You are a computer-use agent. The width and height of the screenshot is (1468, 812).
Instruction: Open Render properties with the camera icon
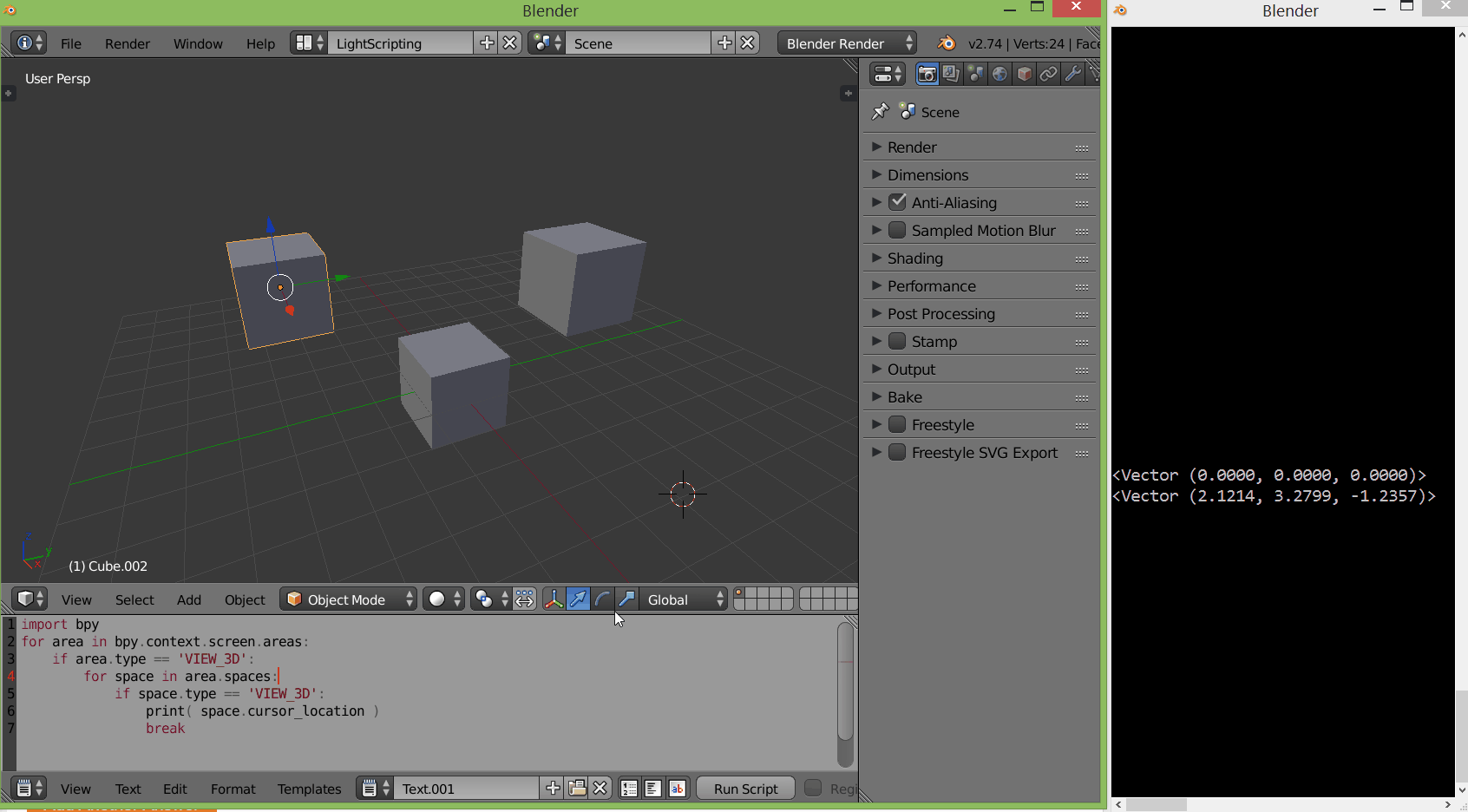927,74
